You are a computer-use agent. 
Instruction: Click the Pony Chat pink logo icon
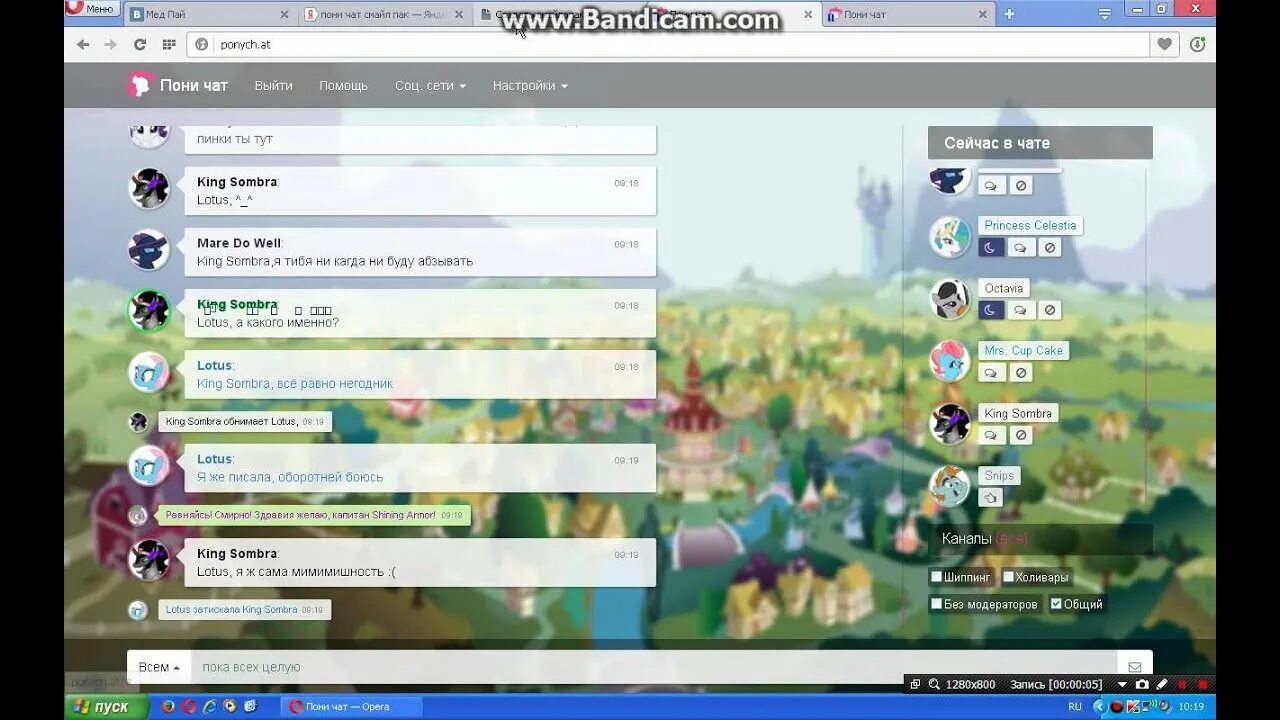[x=140, y=85]
